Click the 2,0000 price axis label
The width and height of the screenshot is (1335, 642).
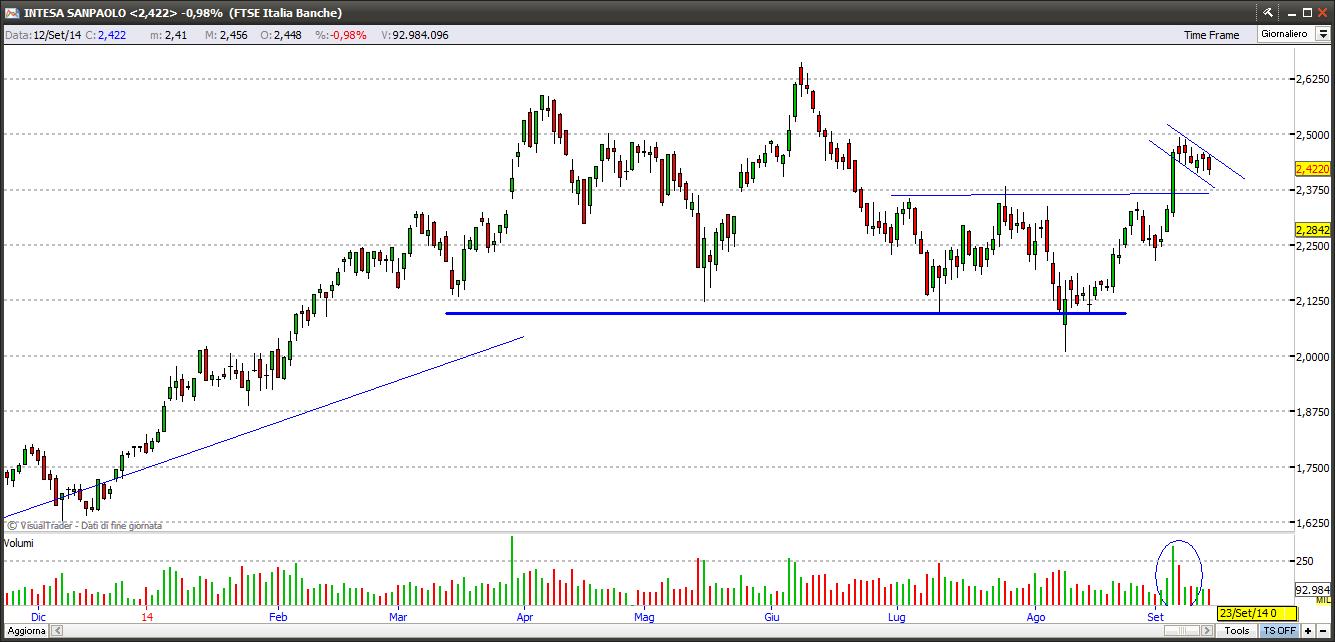[x=1312, y=356]
